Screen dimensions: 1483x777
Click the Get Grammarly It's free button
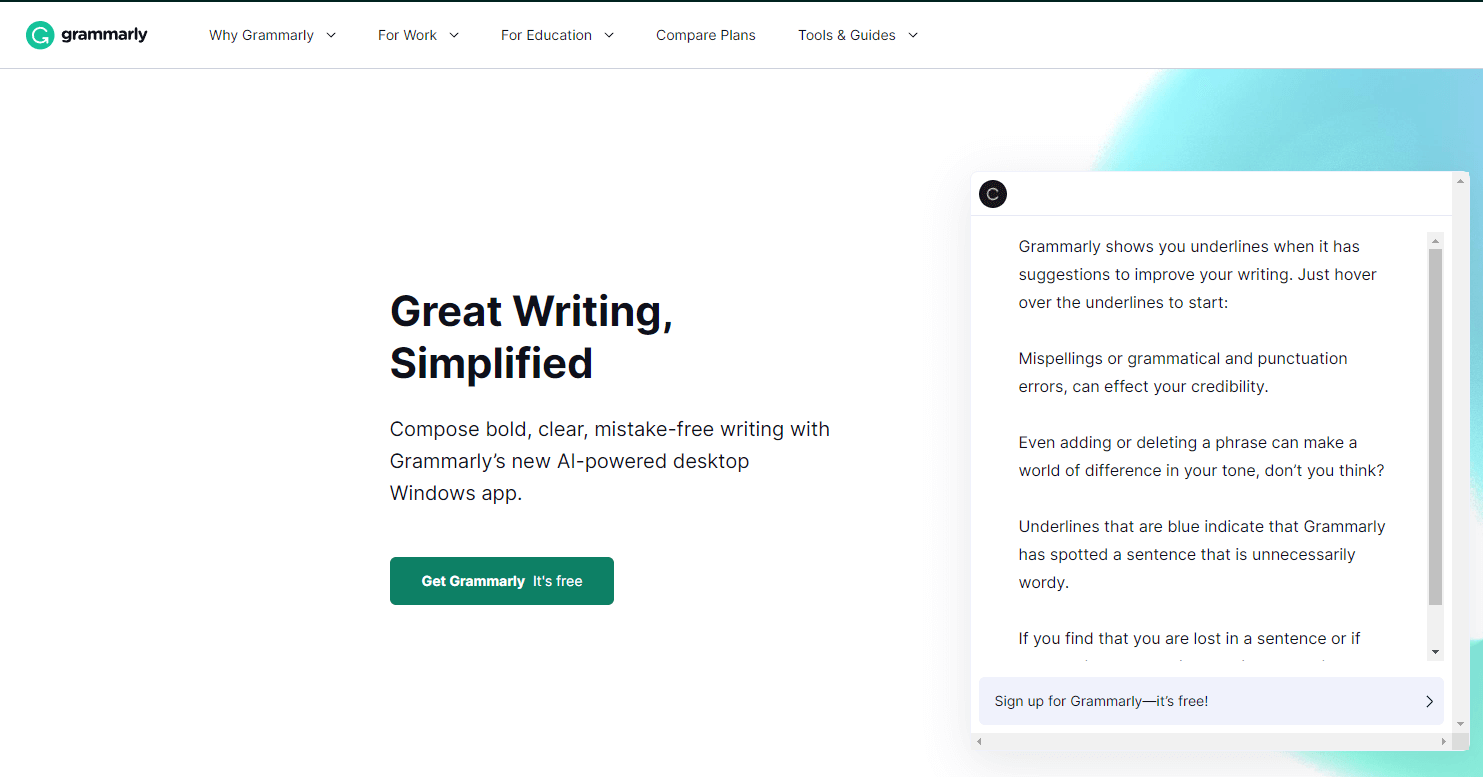[502, 581]
